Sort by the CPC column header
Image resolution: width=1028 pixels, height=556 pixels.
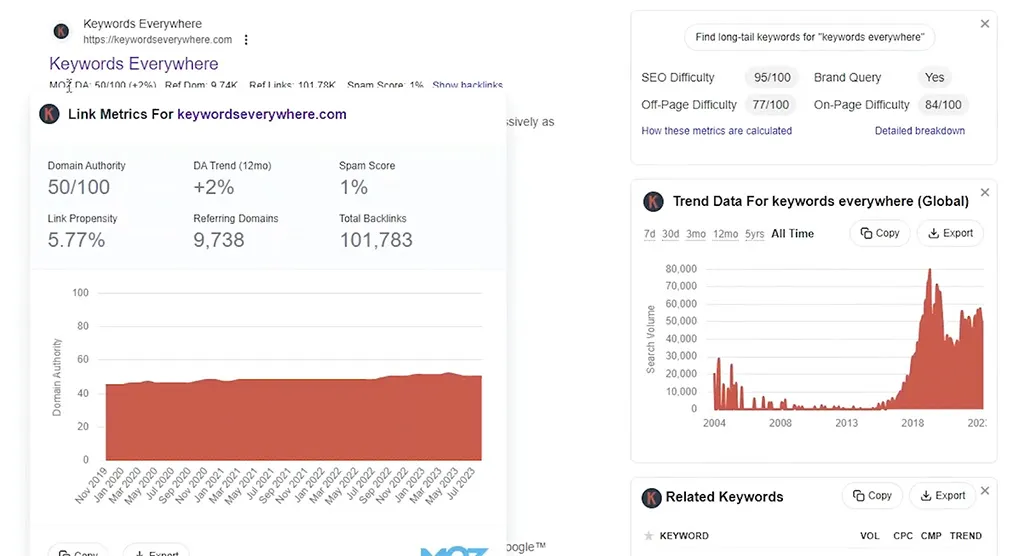click(x=903, y=536)
